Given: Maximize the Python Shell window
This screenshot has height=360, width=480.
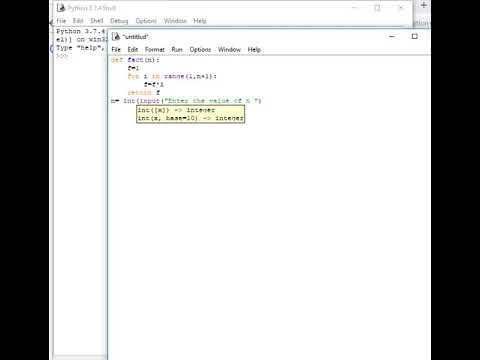Looking at the screenshot, I should (x=377, y=8).
